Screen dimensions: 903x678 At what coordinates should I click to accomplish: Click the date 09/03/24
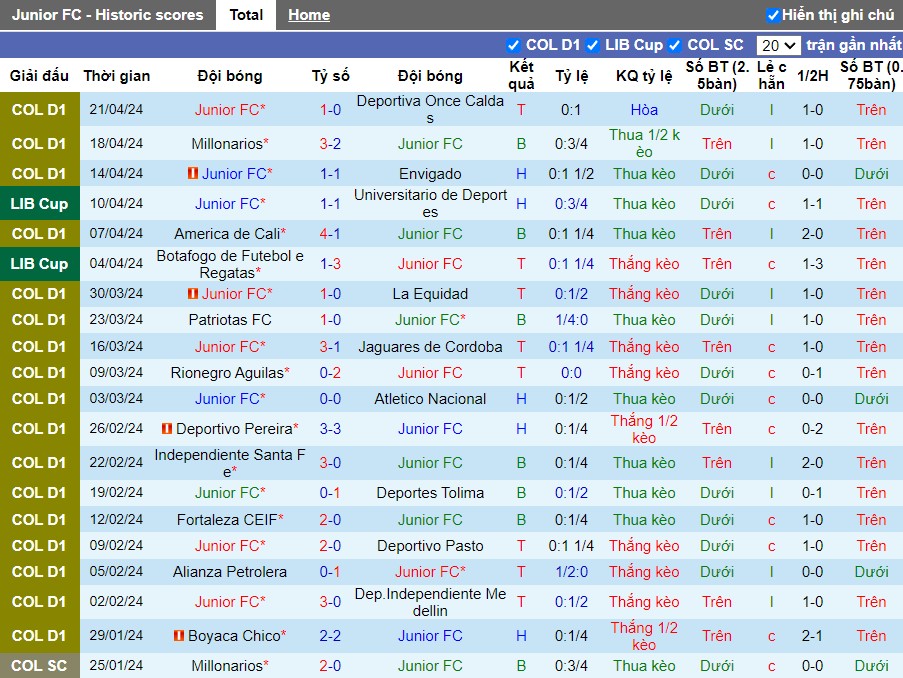coord(116,373)
